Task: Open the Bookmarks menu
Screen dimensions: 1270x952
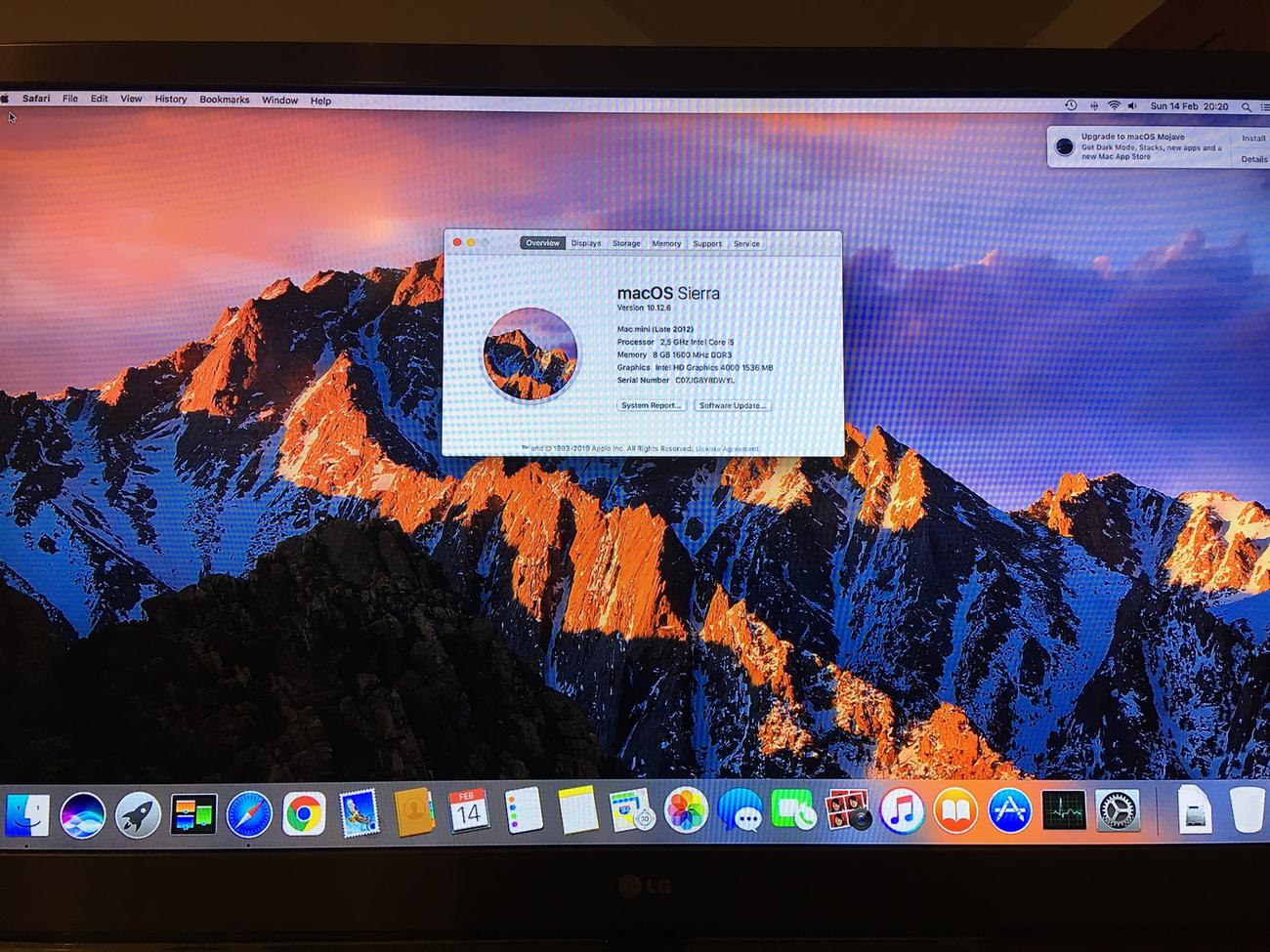Action: tap(225, 100)
